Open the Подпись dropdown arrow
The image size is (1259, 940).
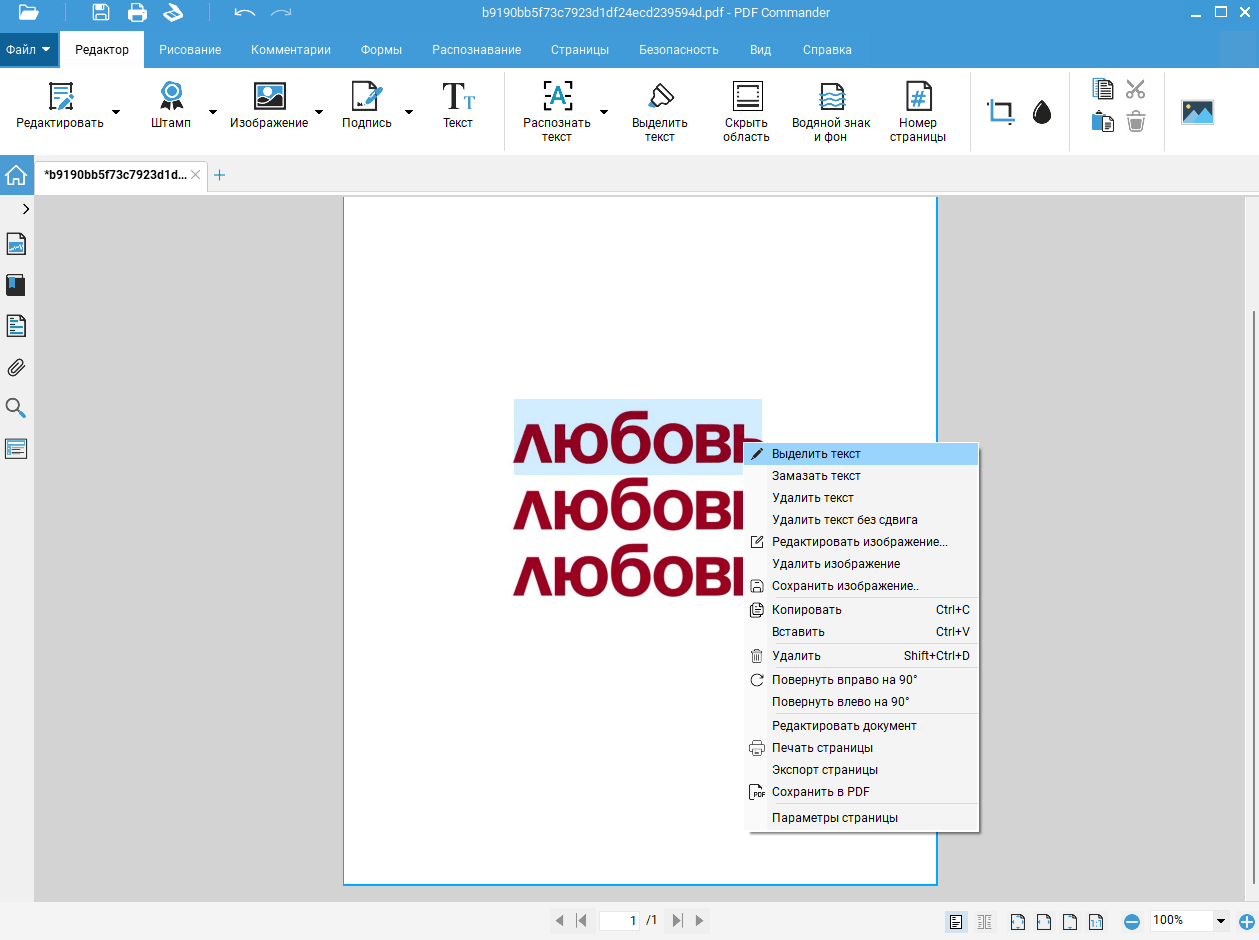409,112
